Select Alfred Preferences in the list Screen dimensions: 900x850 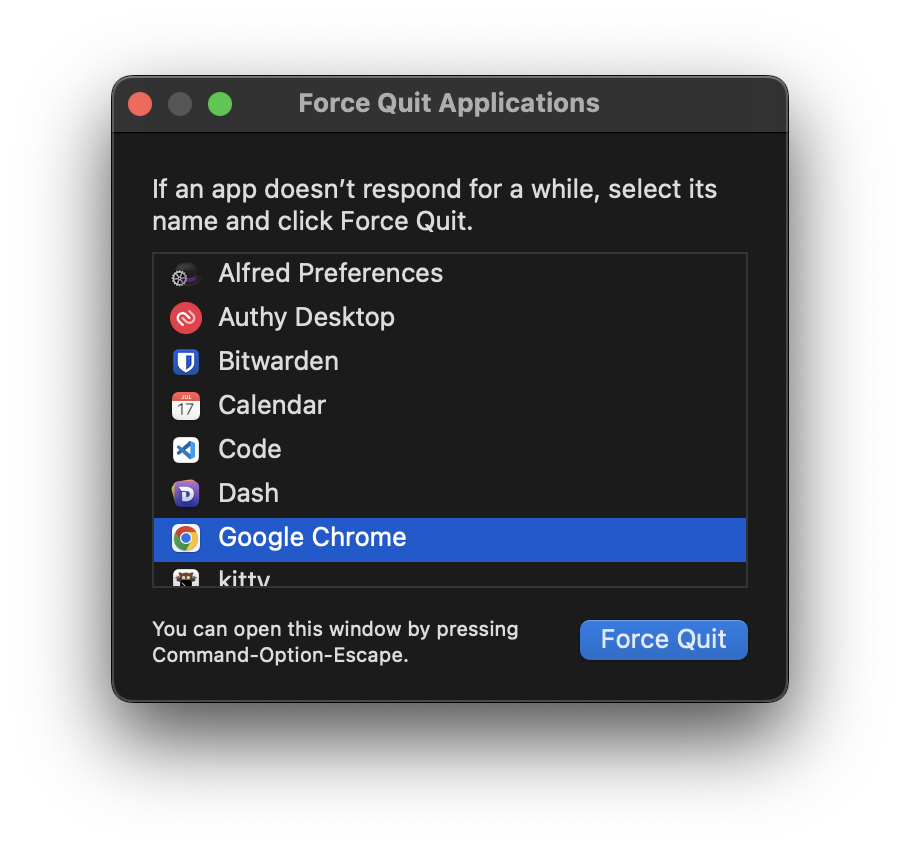point(450,274)
